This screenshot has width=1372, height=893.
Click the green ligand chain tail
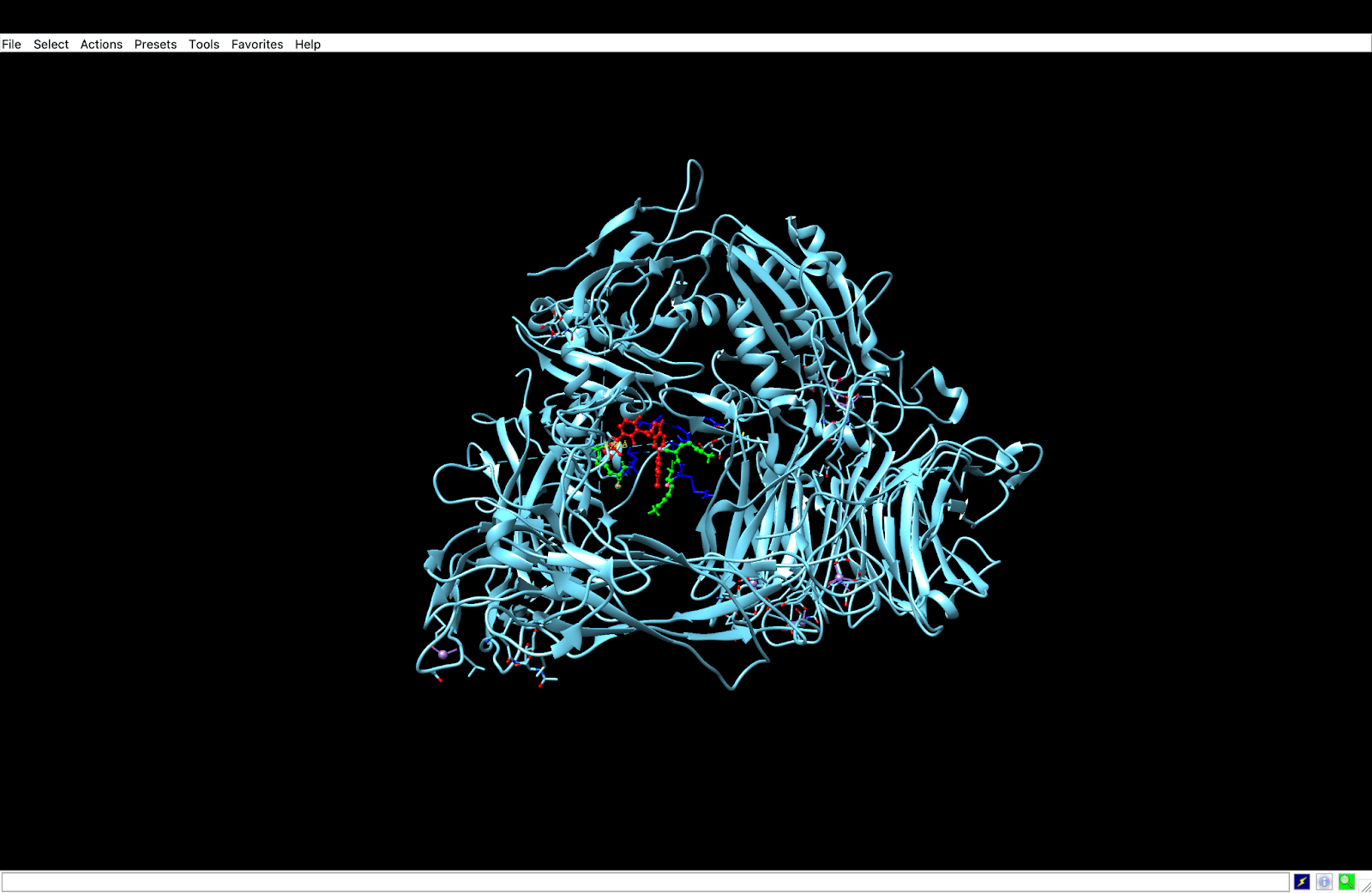pyautogui.click(x=660, y=502)
